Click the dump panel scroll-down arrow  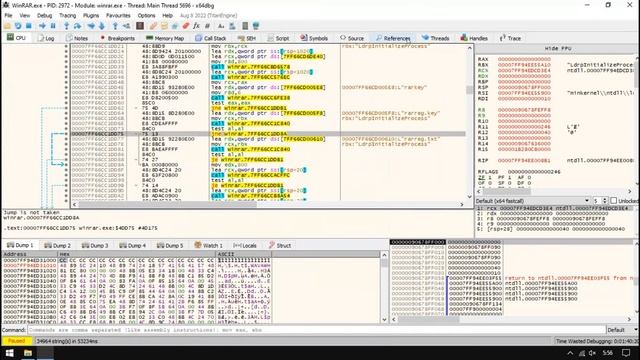(x=384, y=319)
